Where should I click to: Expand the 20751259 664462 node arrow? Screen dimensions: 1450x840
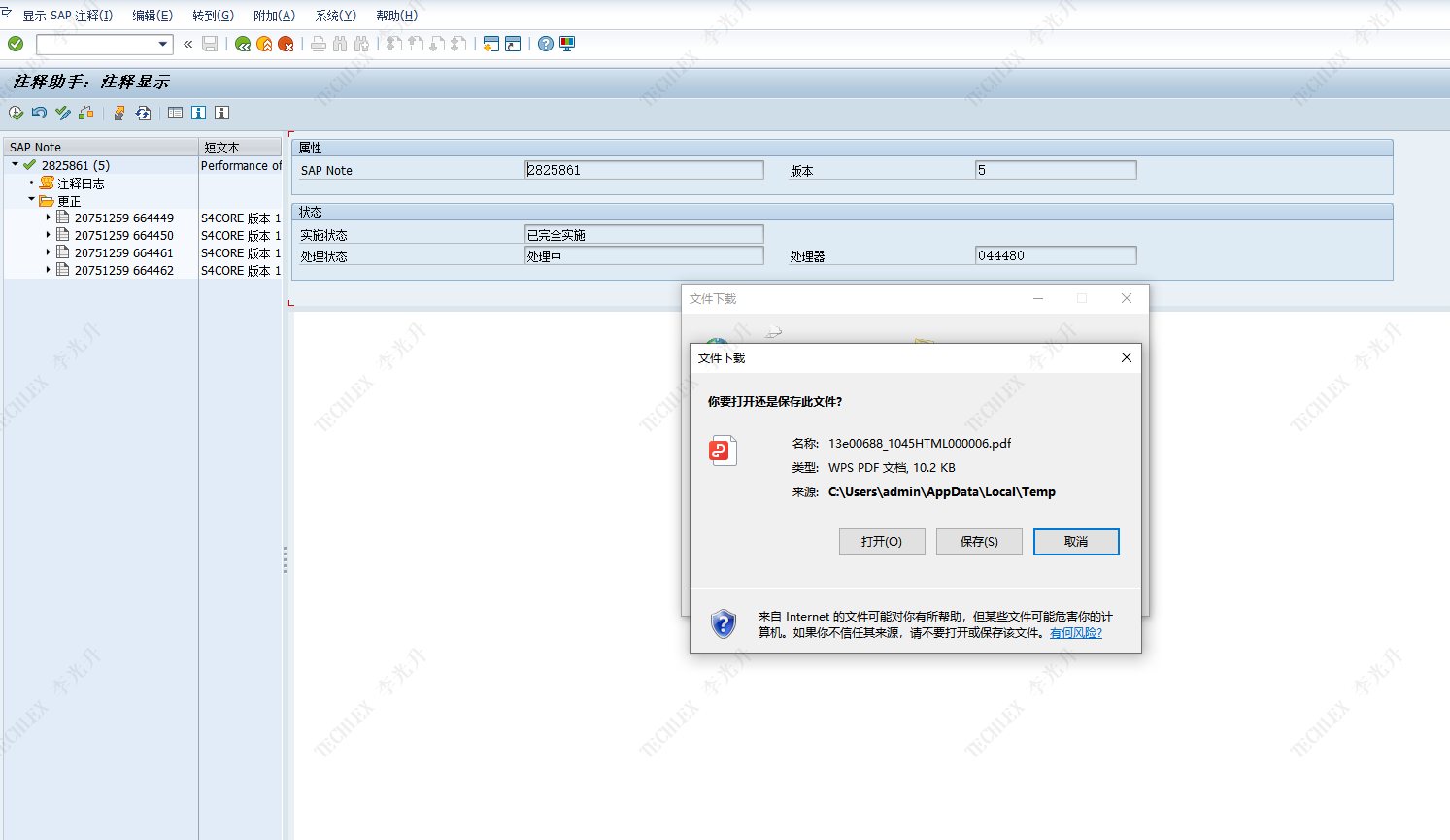[x=48, y=270]
